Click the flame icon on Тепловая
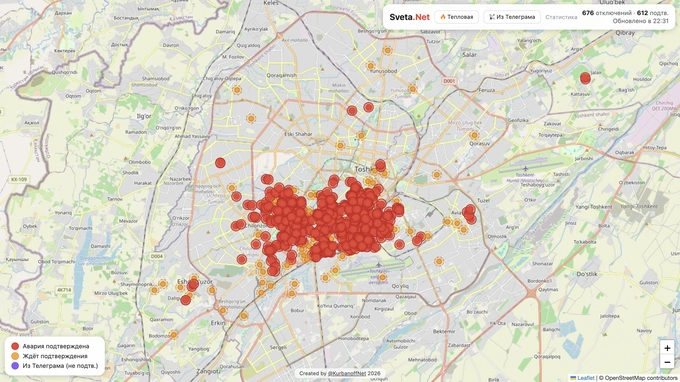Image resolution: width=680 pixels, height=382 pixels. pos(443,17)
